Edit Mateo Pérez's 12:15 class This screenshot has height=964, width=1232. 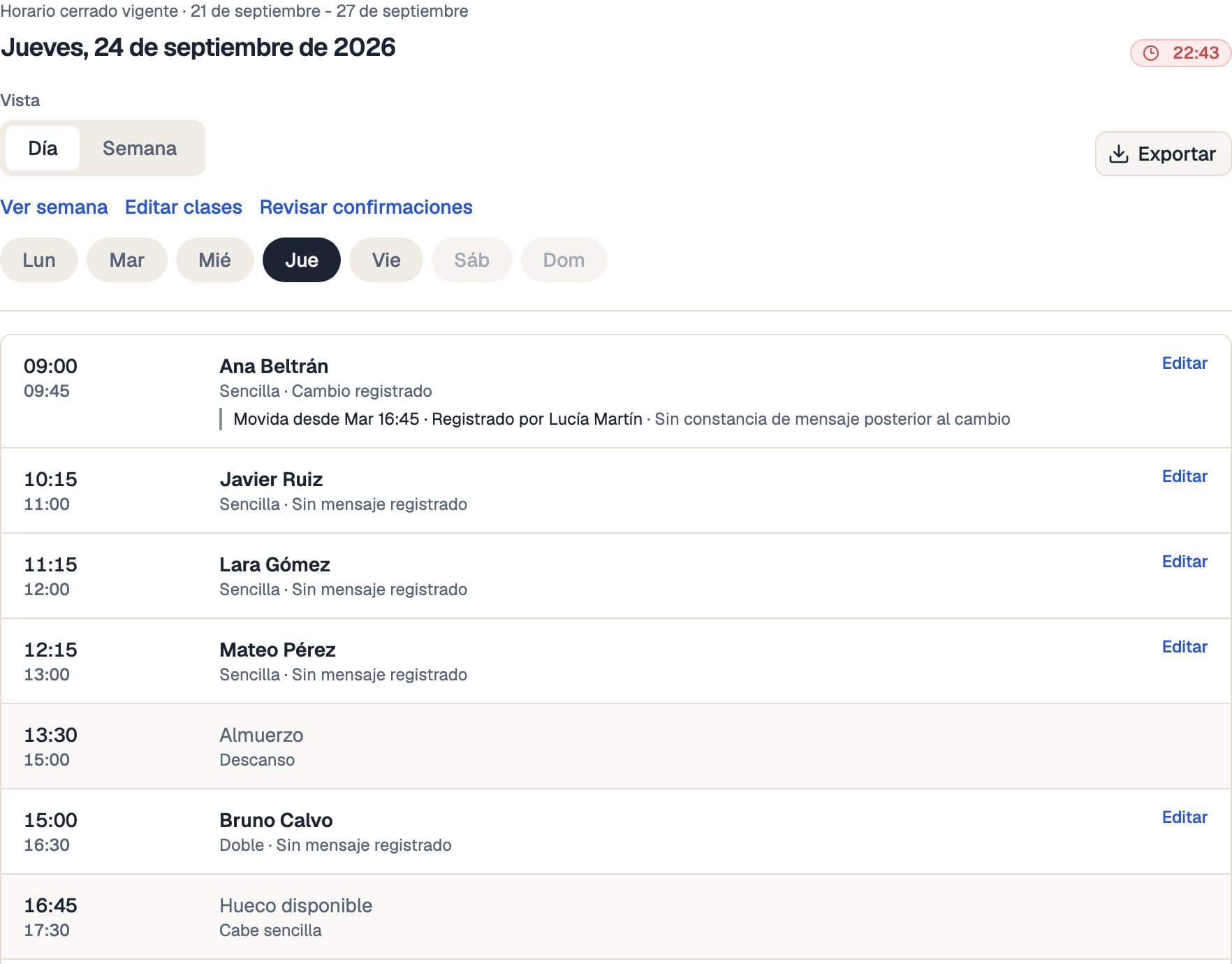pyautogui.click(x=1185, y=647)
